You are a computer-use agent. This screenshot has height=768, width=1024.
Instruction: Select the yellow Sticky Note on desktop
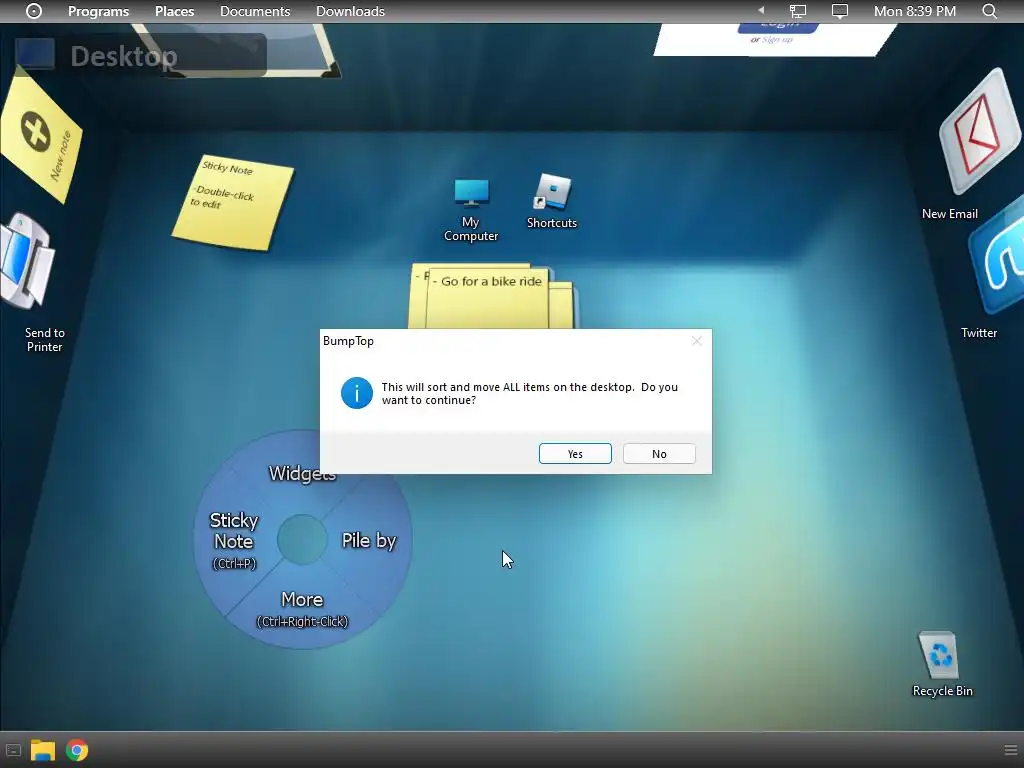(233, 202)
